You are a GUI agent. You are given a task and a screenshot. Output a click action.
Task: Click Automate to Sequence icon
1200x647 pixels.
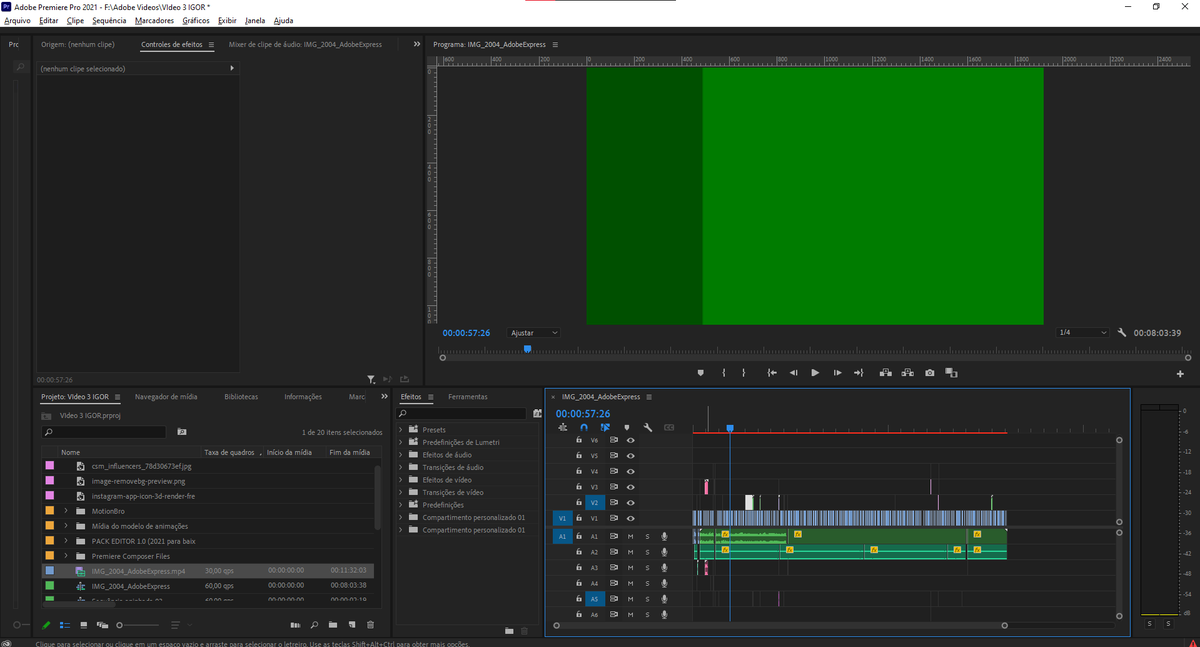click(294, 624)
